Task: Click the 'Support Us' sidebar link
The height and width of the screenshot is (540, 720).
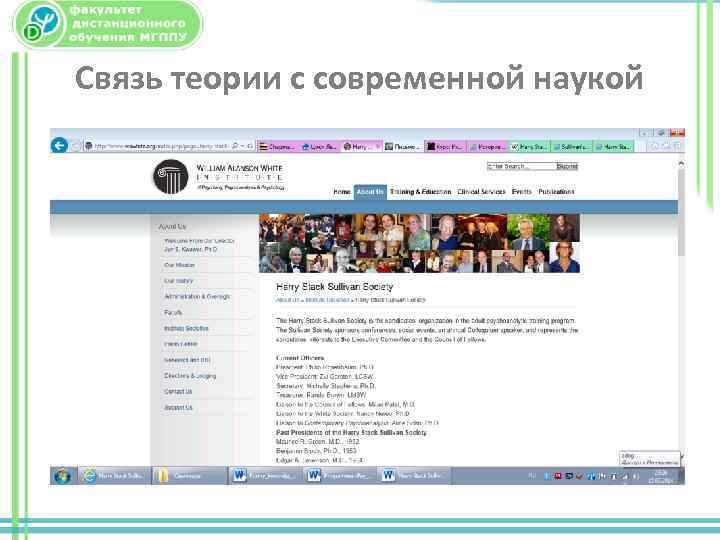Action: point(178,408)
